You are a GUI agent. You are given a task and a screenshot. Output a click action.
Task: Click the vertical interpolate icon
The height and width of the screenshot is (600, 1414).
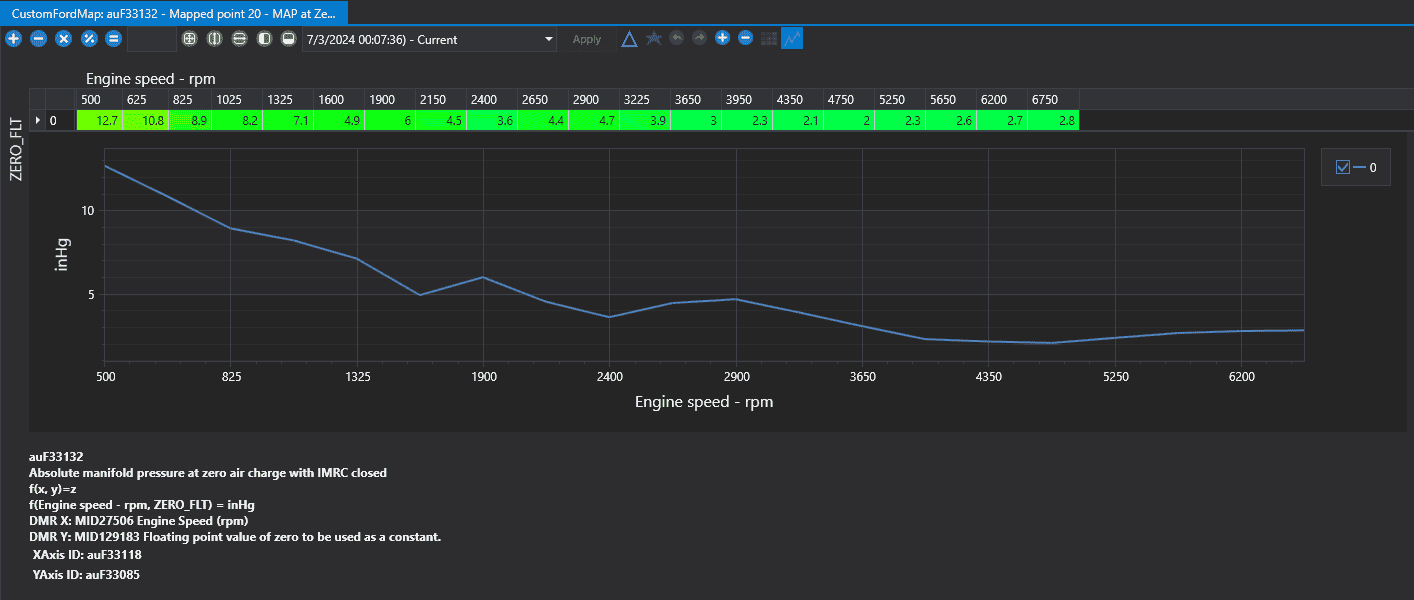click(x=239, y=39)
